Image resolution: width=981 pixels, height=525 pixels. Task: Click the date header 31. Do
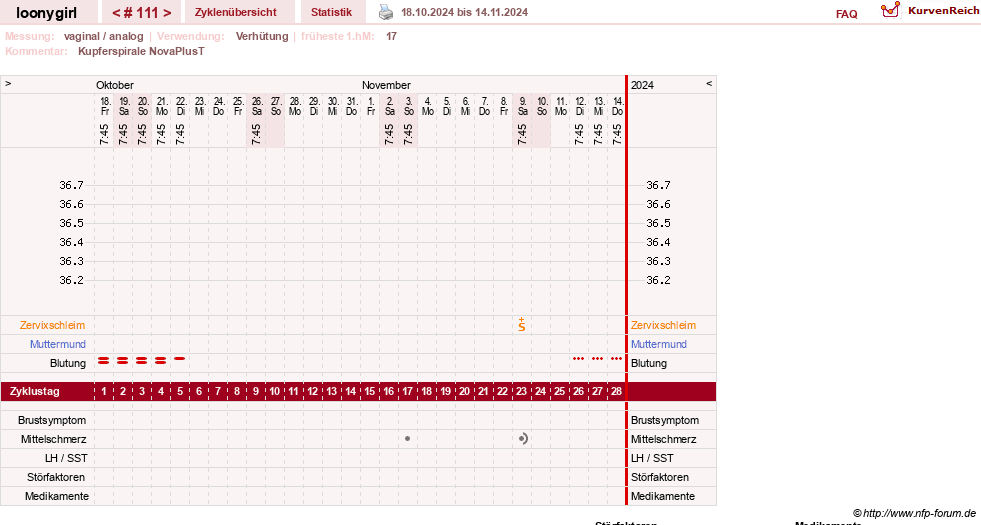point(352,106)
